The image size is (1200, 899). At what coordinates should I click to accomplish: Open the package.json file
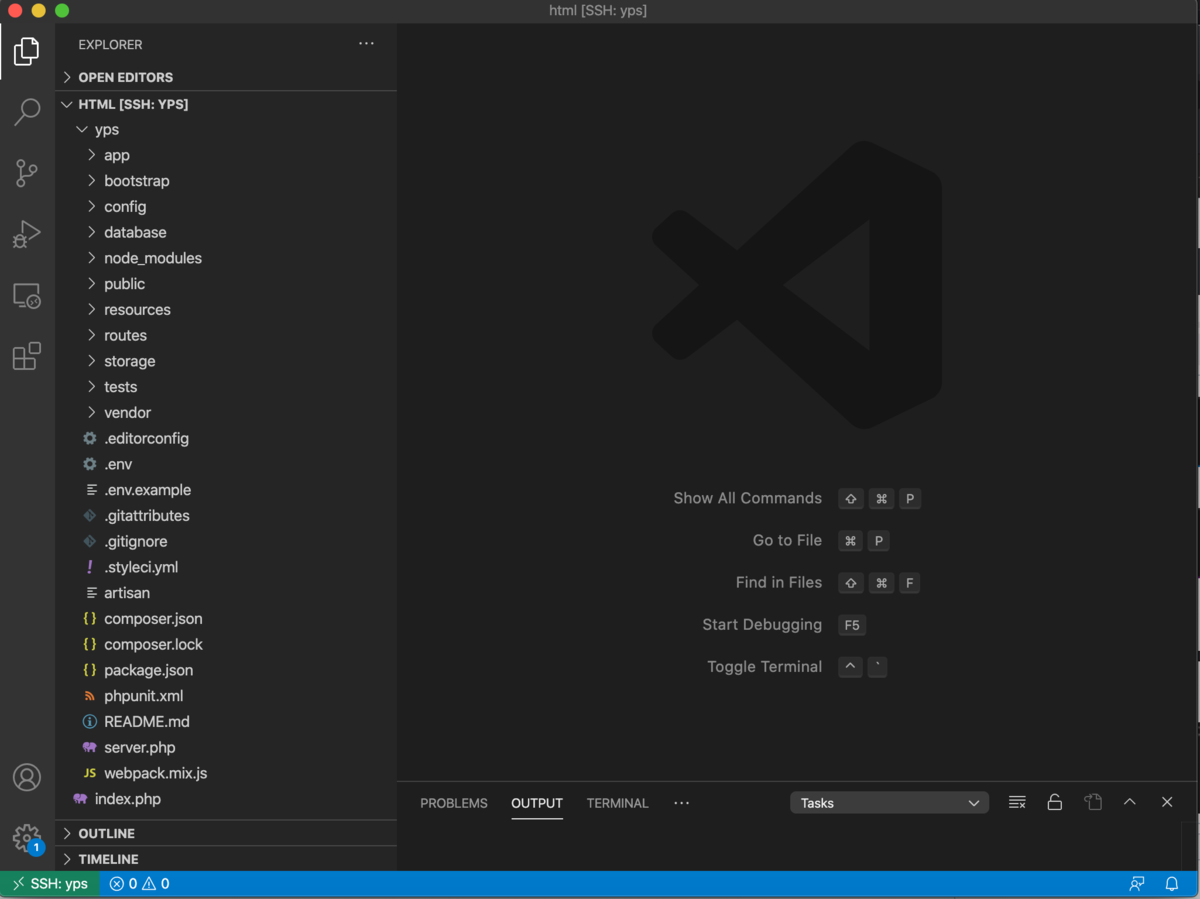tap(226, 670)
